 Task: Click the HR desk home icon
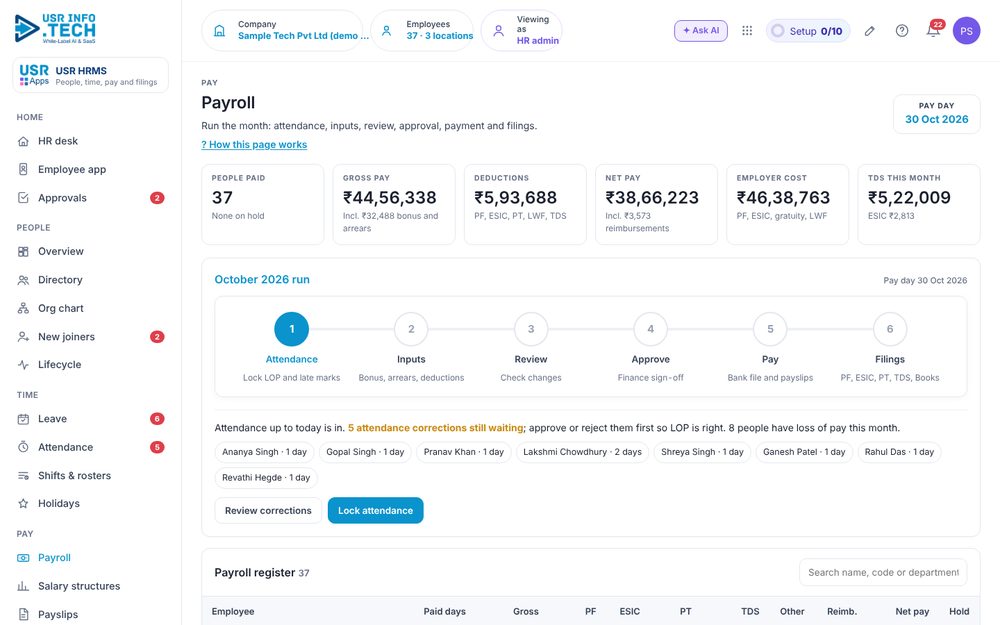[23, 141]
